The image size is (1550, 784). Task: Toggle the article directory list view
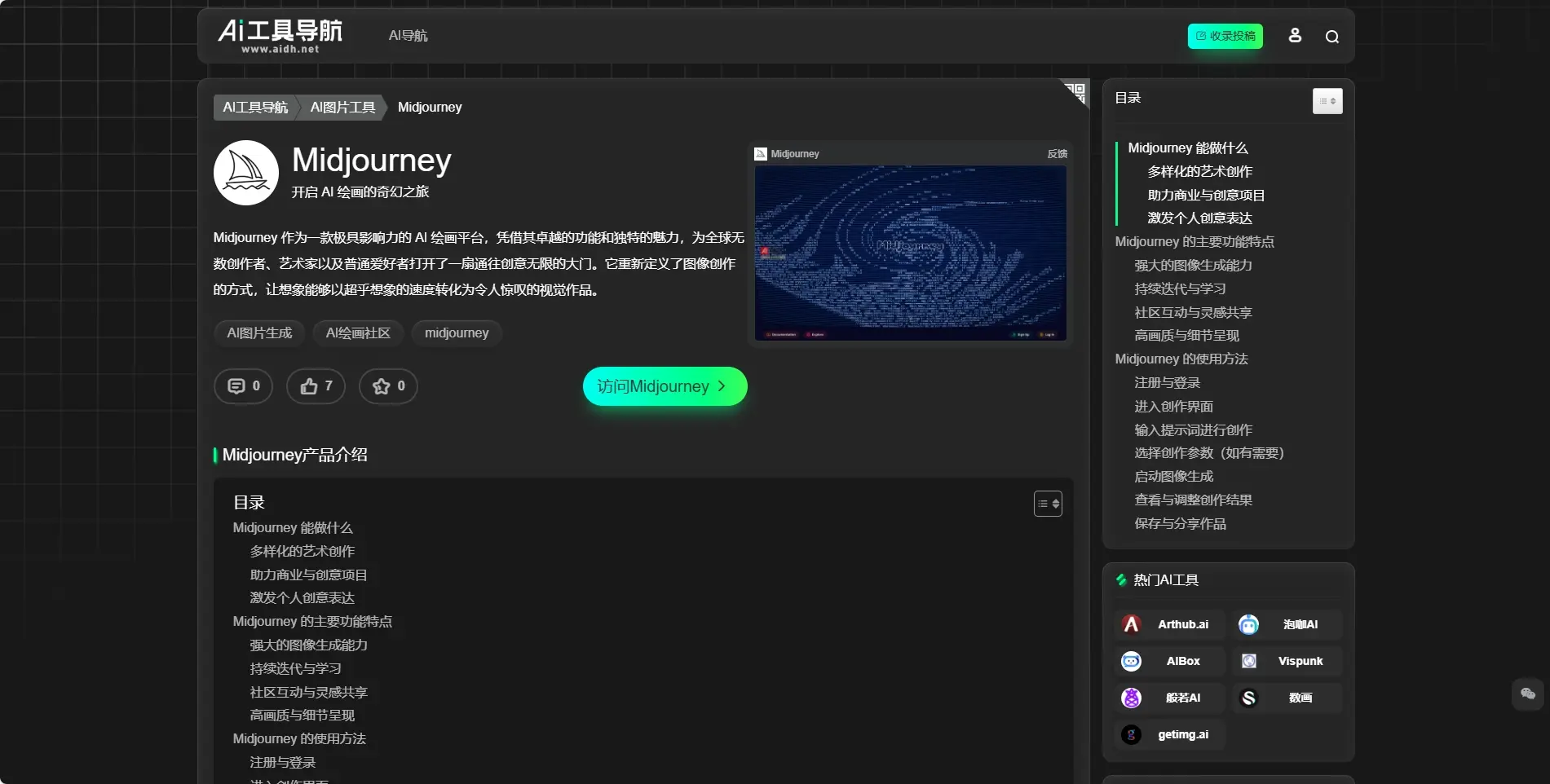[1048, 504]
